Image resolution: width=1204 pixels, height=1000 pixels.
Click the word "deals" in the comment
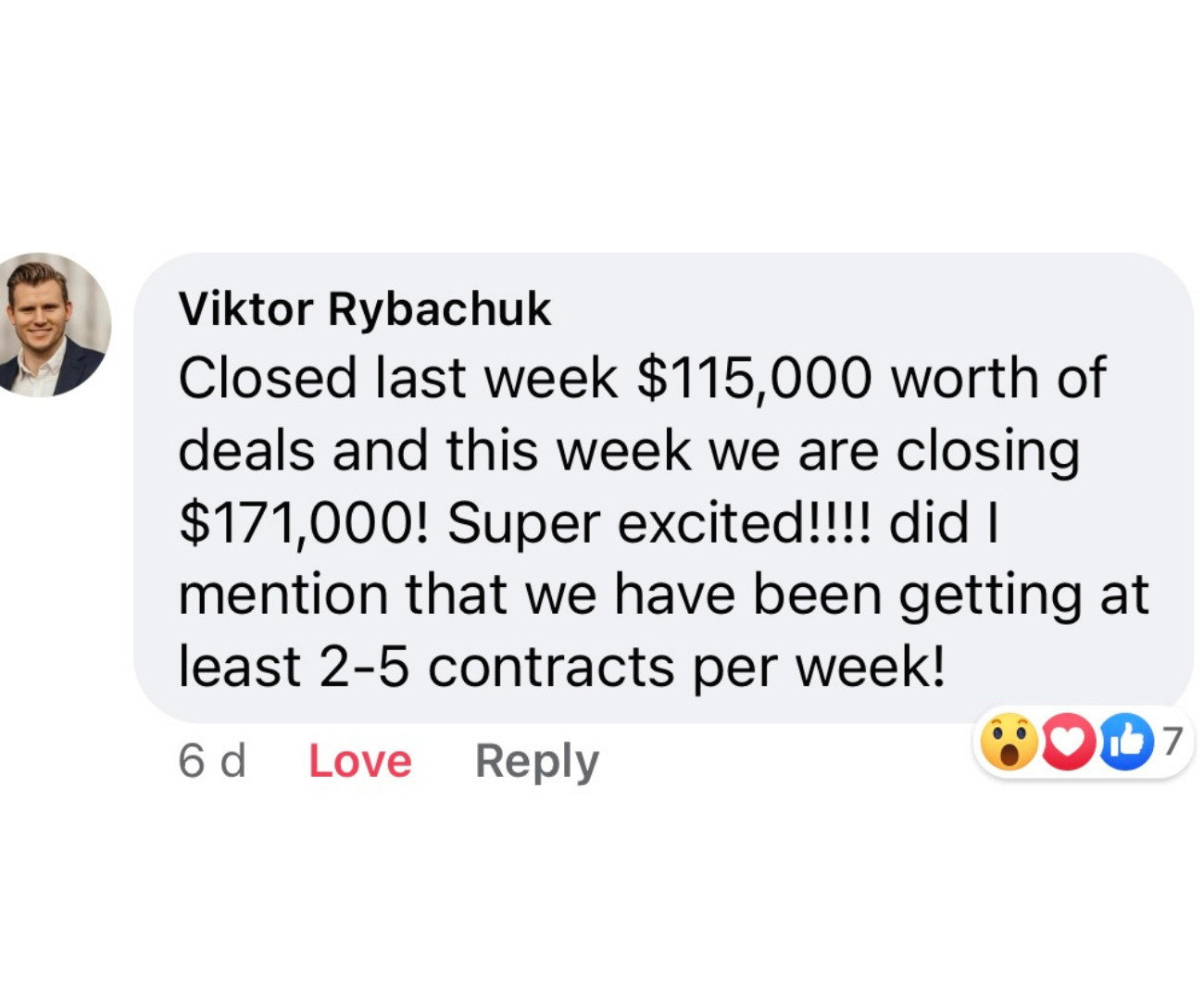click(x=245, y=452)
